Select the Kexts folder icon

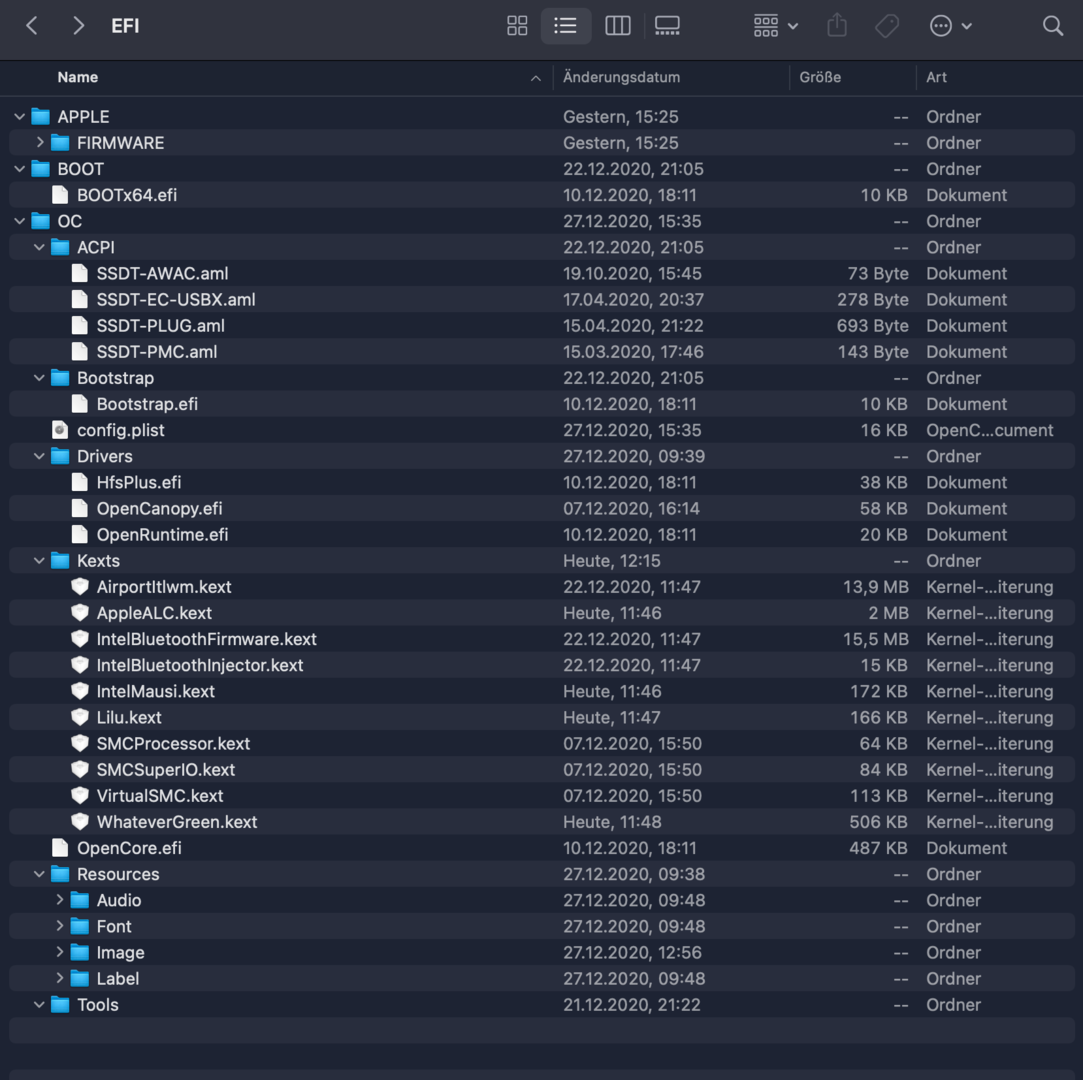pos(61,561)
